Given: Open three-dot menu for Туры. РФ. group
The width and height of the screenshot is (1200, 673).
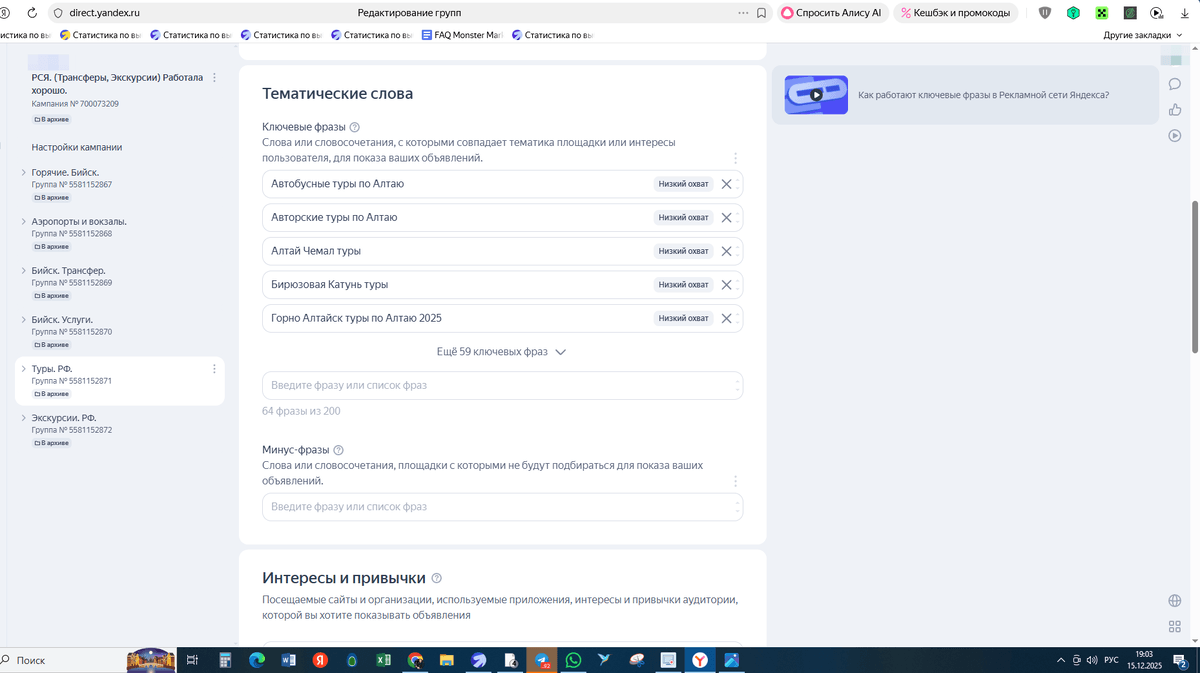Looking at the screenshot, I should coord(214,369).
